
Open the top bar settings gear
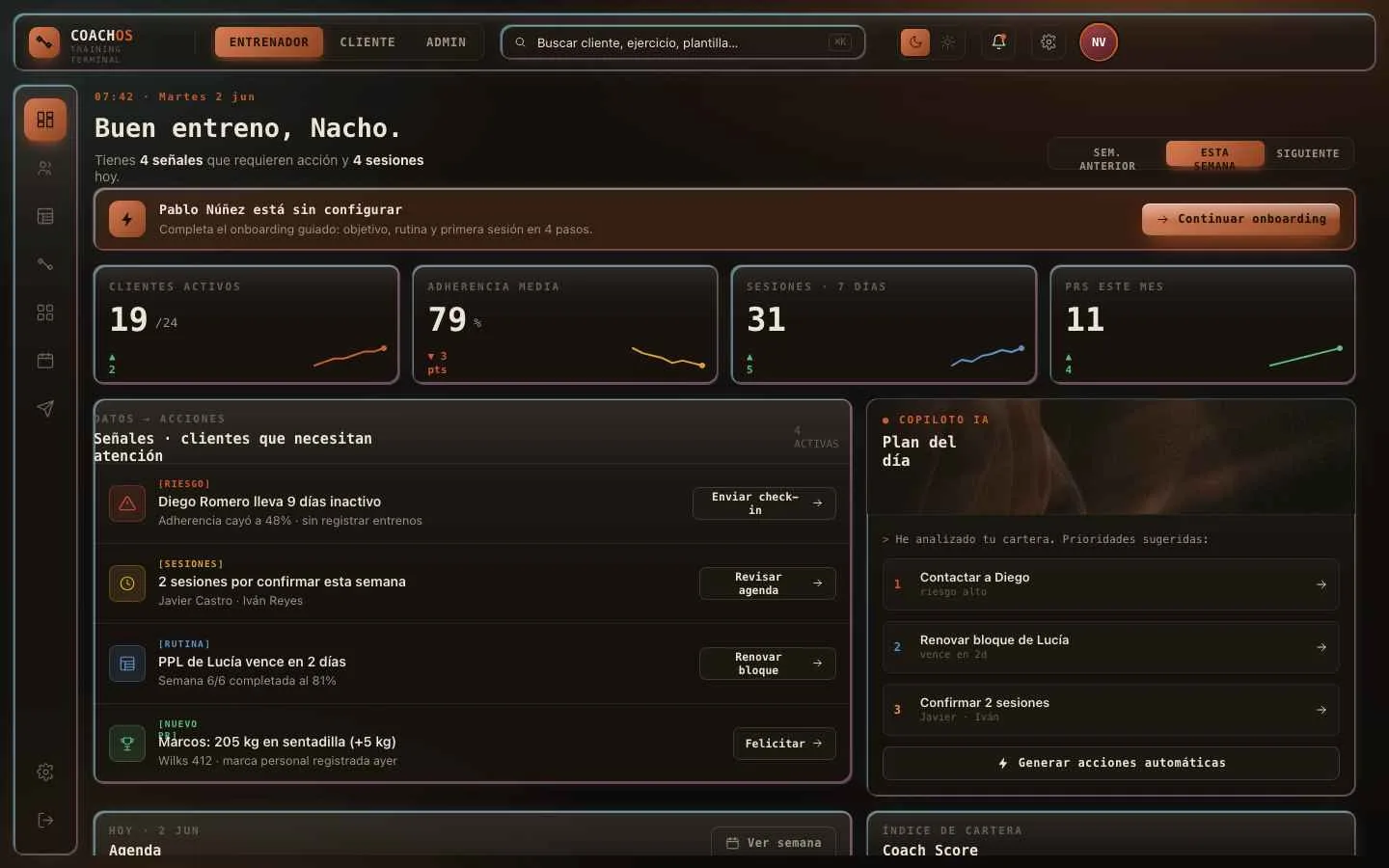(x=1049, y=42)
